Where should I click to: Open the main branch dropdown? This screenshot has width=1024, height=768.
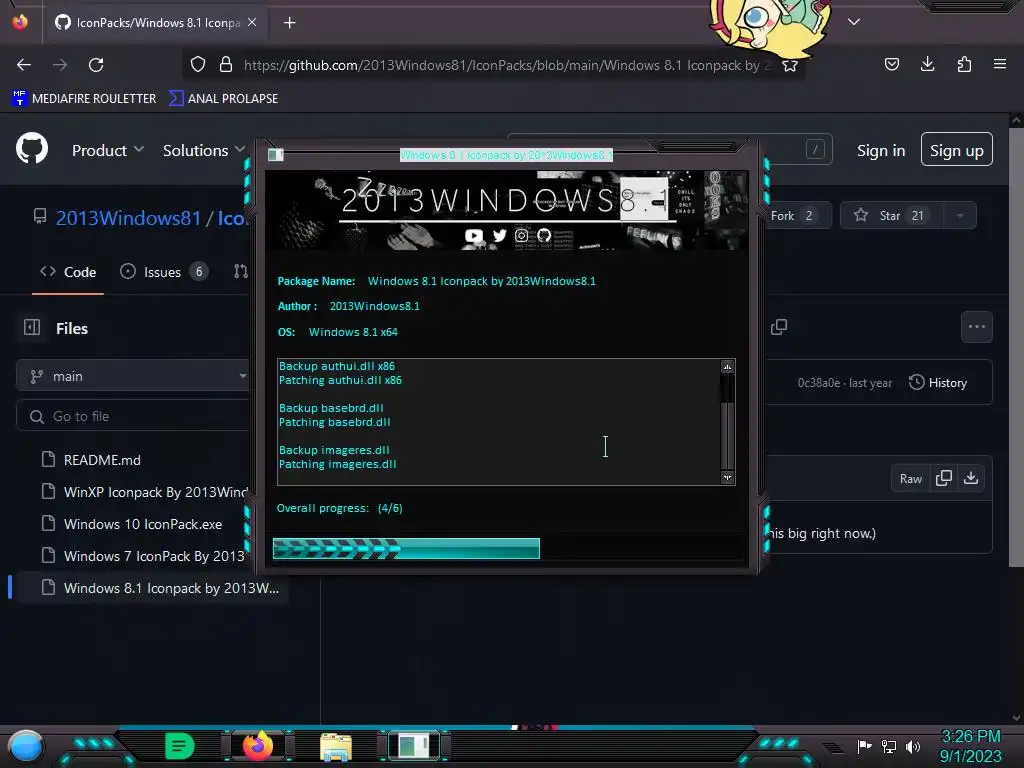[134, 376]
